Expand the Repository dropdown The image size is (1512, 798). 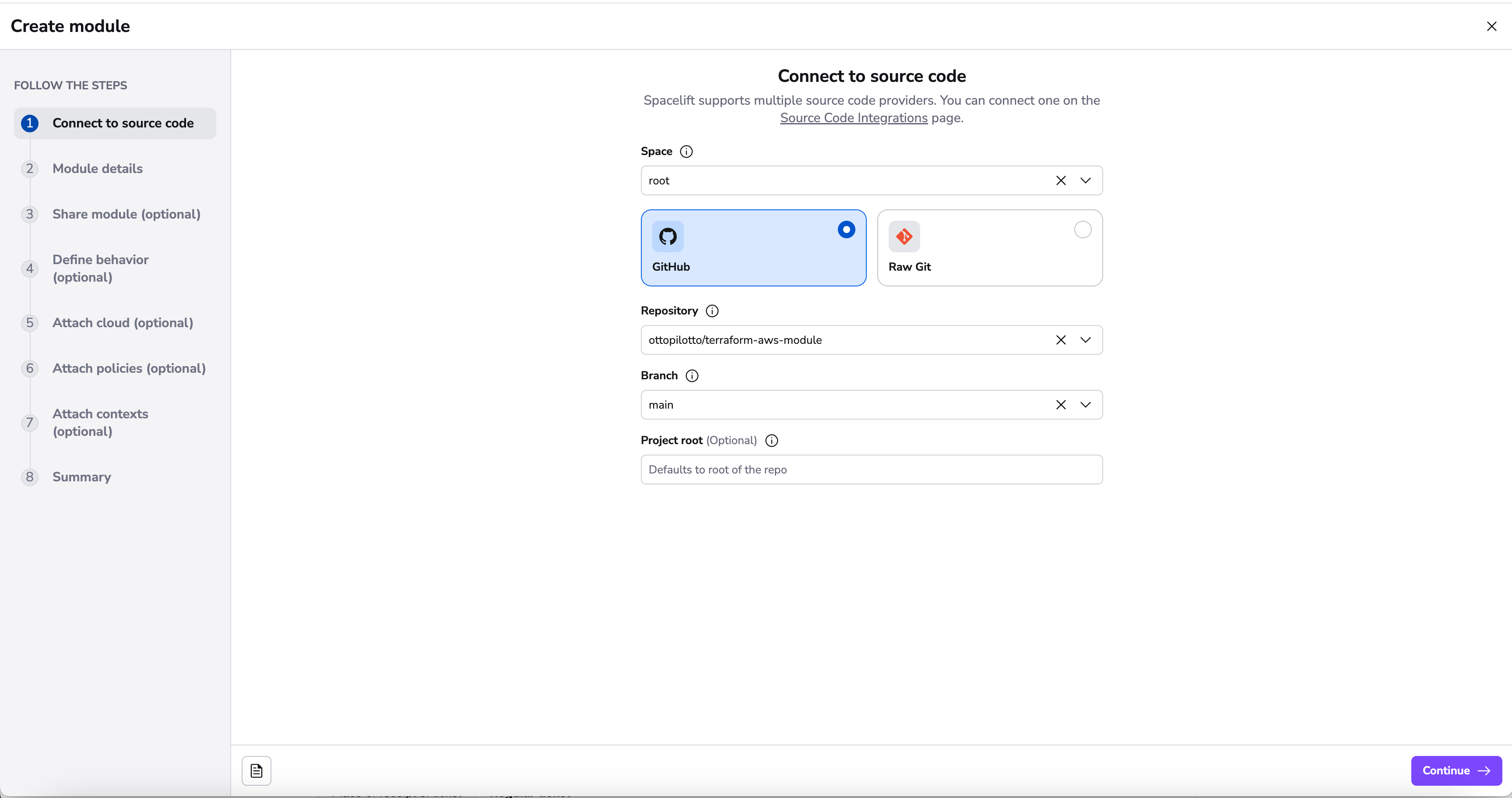(1085, 340)
